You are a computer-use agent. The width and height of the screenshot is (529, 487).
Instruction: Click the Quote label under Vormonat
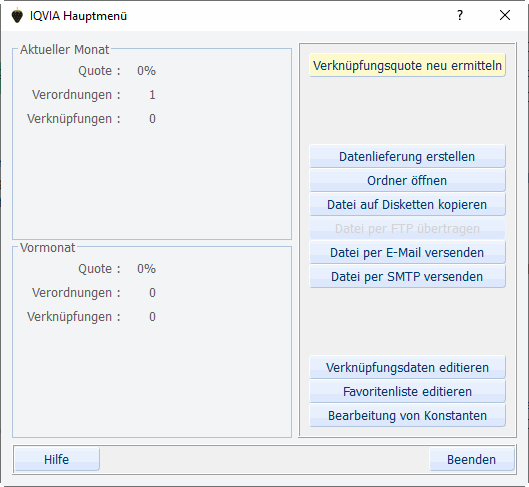tap(99, 269)
